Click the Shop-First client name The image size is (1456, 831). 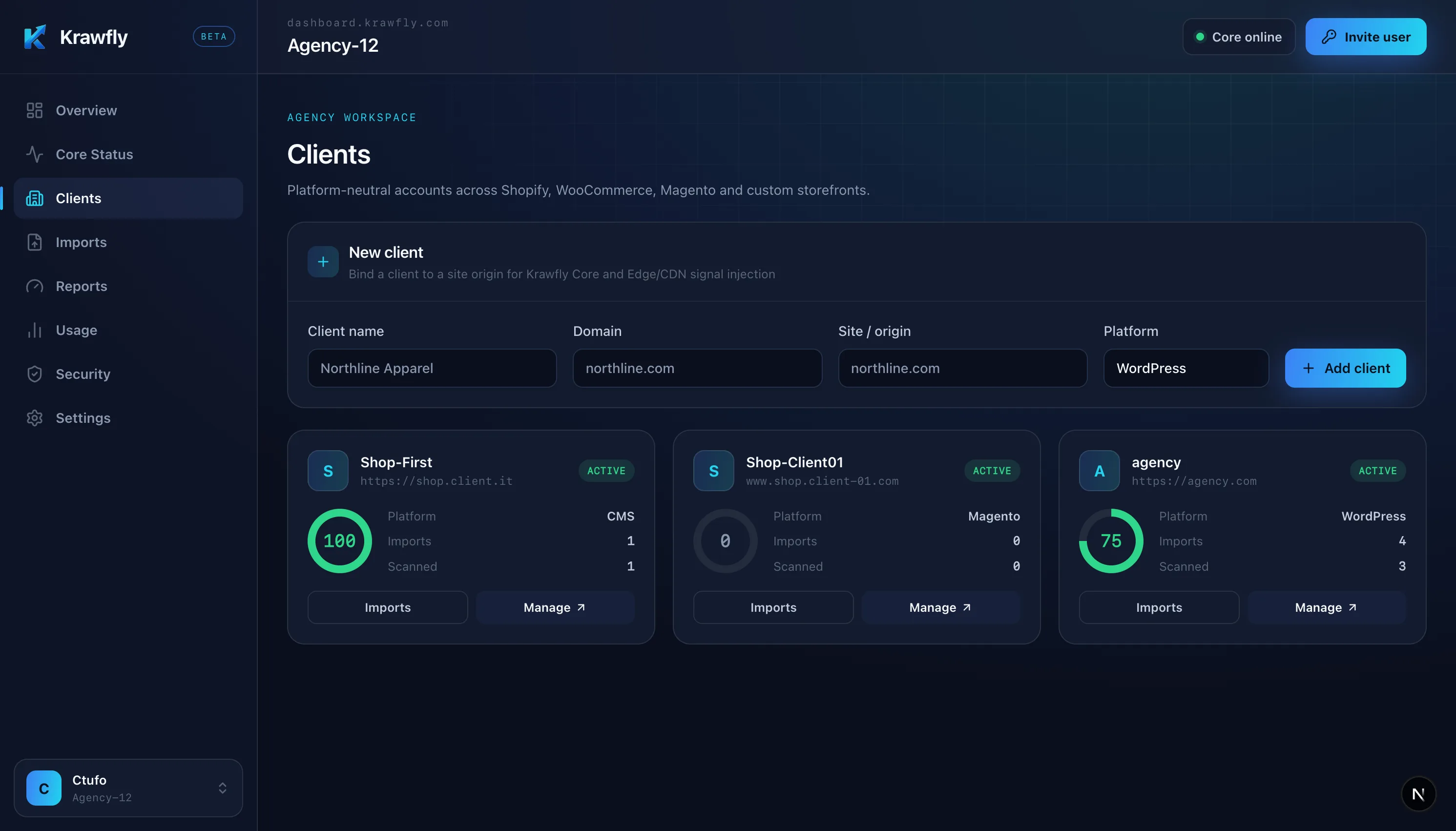click(396, 462)
